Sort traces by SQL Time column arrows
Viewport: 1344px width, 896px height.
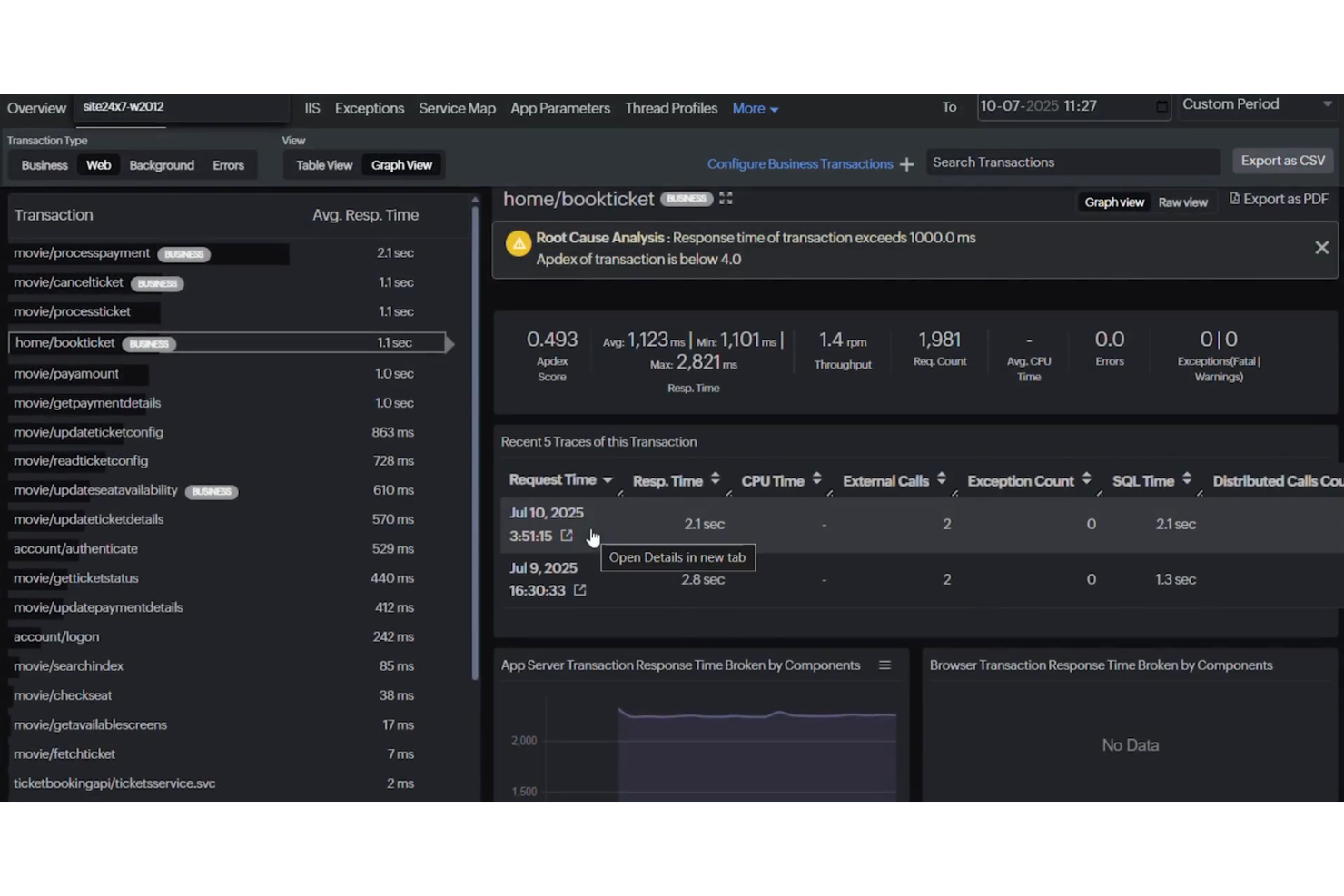pos(1186,478)
